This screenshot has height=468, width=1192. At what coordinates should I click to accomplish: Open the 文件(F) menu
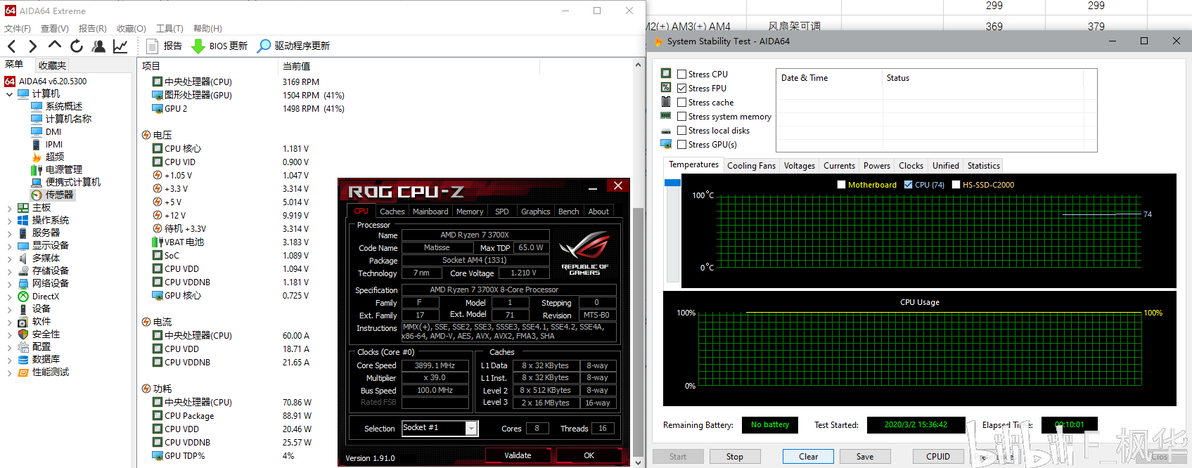tap(17, 28)
